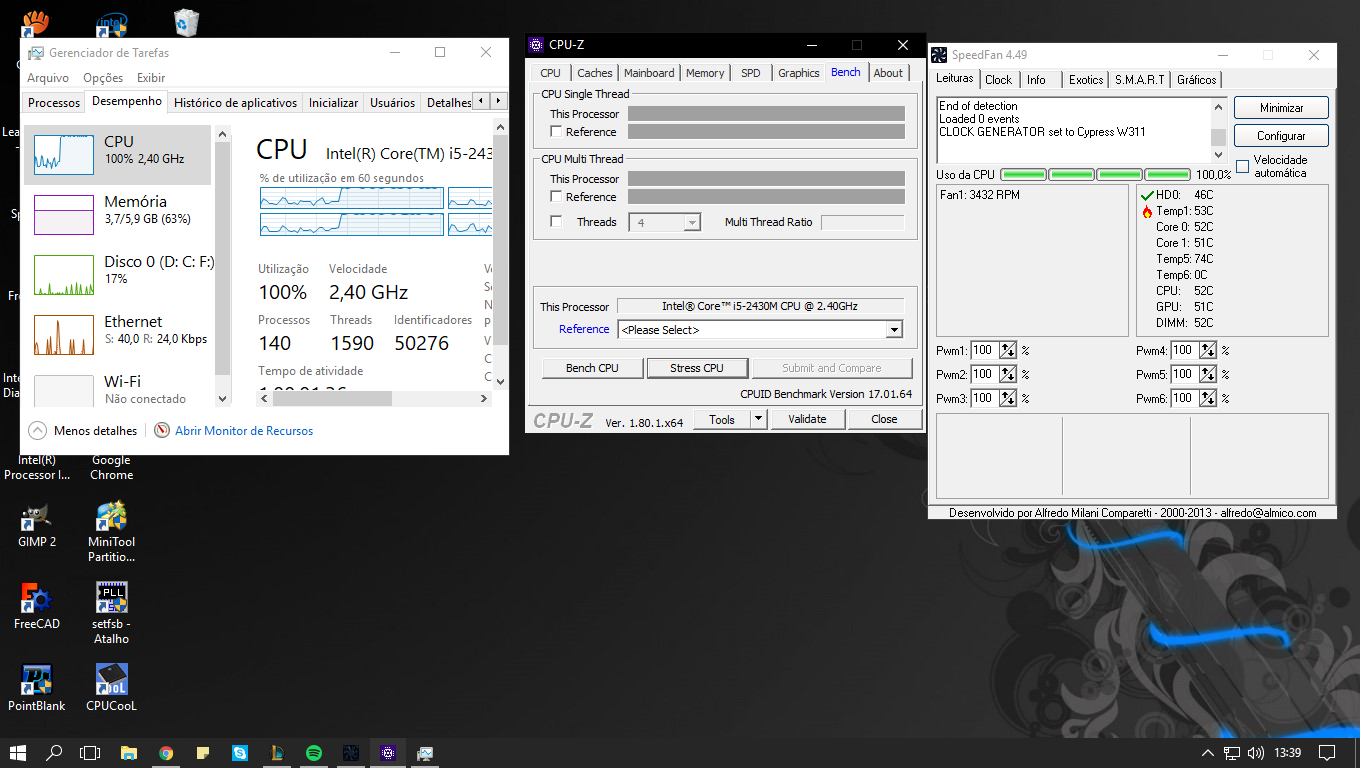
Task: Select the FreeCAD desktop icon
Action: pos(37,606)
